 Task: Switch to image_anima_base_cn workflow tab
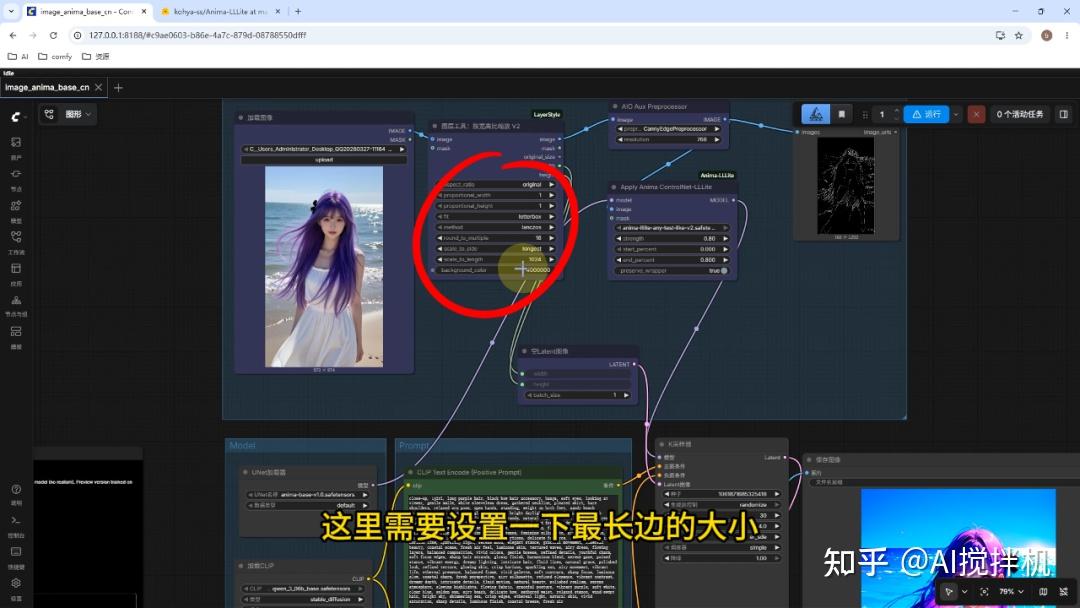pyautogui.click(x=47, y=87)
